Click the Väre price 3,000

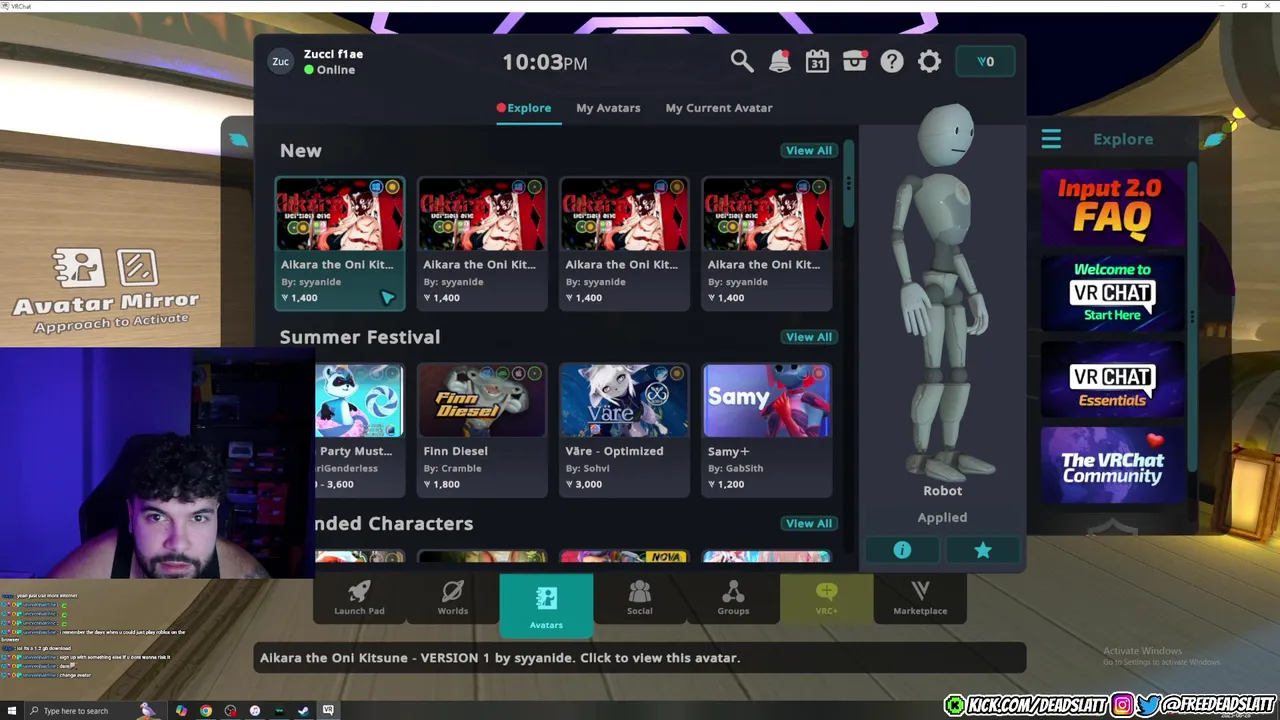click(x=583, y=484)
